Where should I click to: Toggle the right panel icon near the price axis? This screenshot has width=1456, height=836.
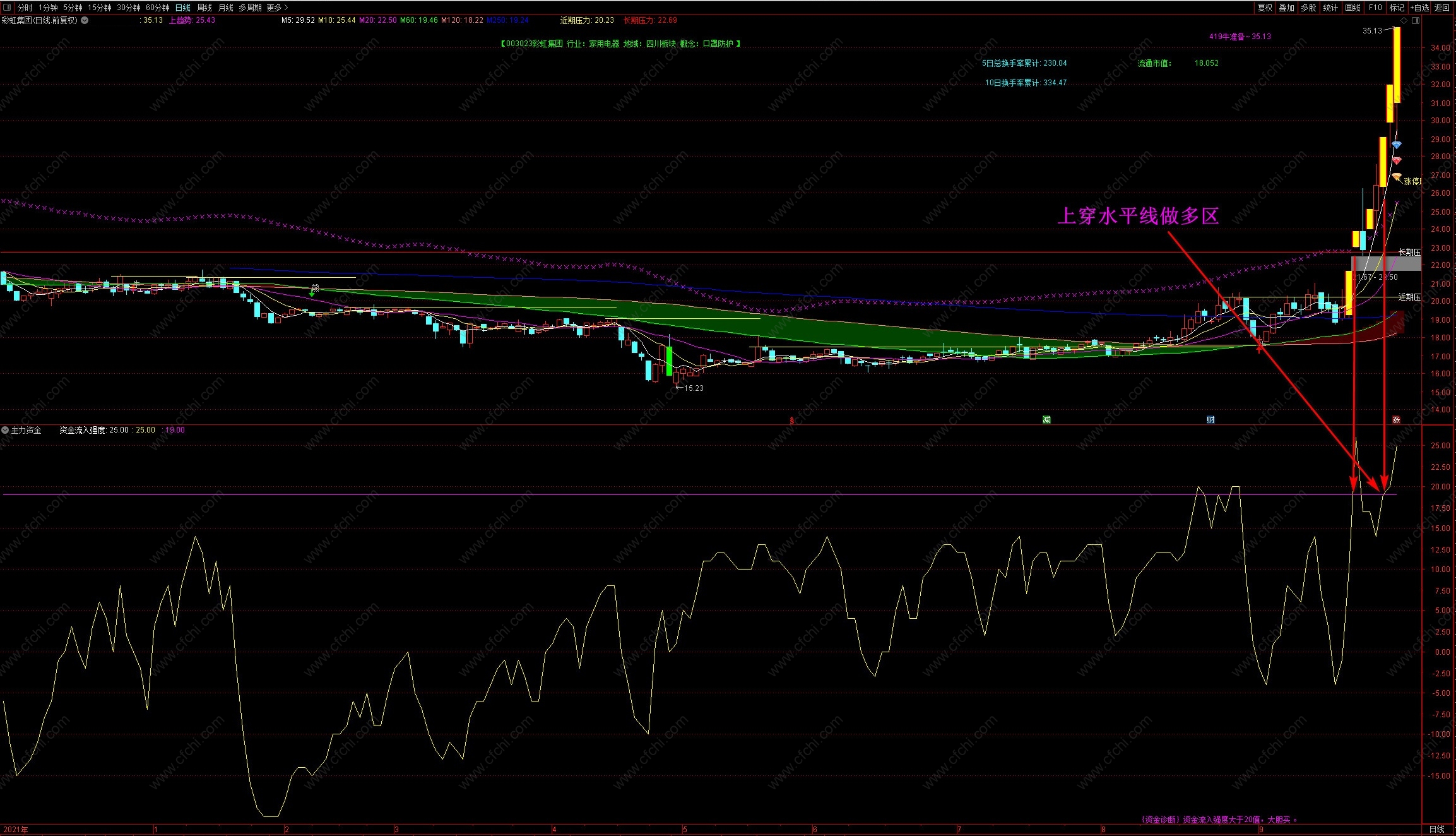(x=1415, y=21)
